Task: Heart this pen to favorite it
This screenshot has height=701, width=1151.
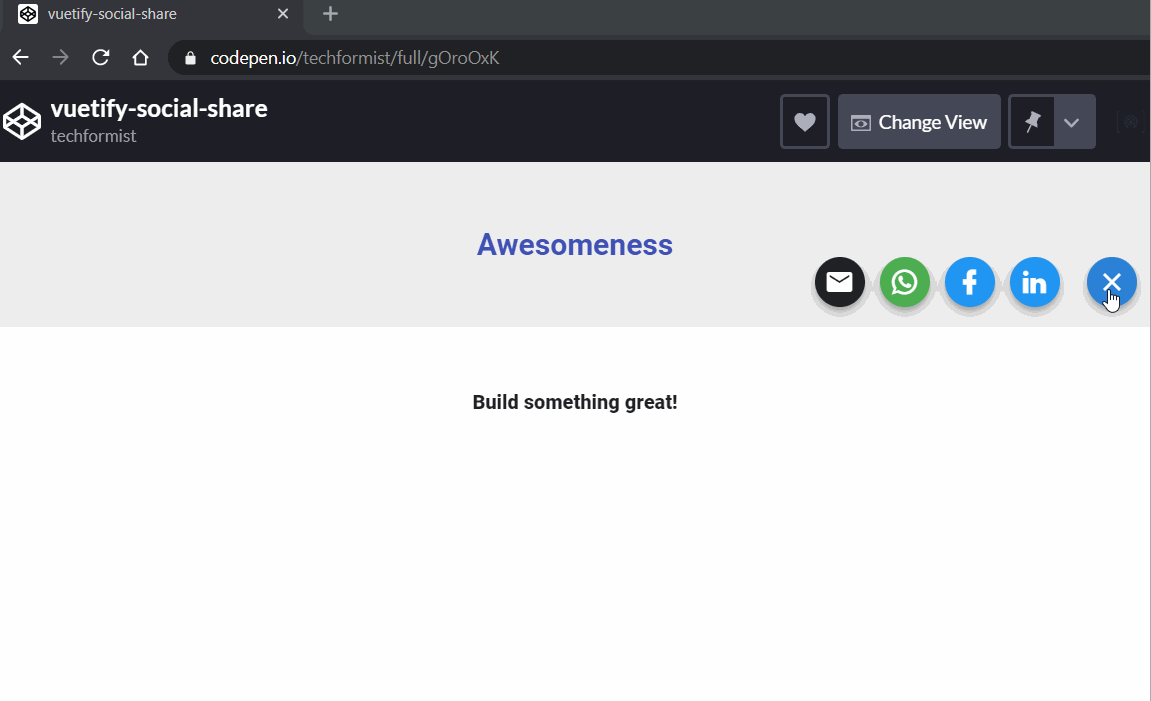Action: (804, 121)
